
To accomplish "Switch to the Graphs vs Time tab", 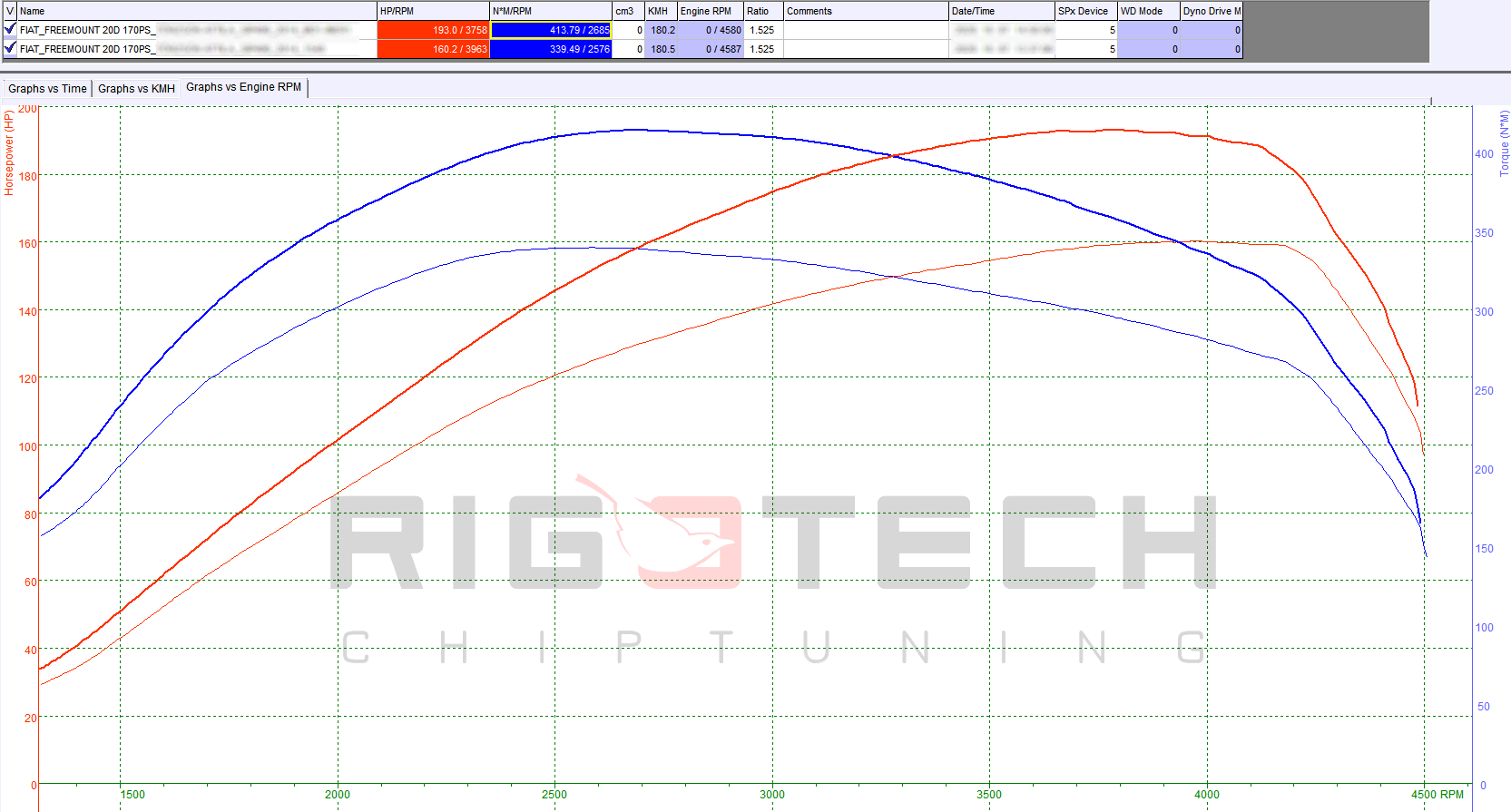I will click(x=47, y=88).
